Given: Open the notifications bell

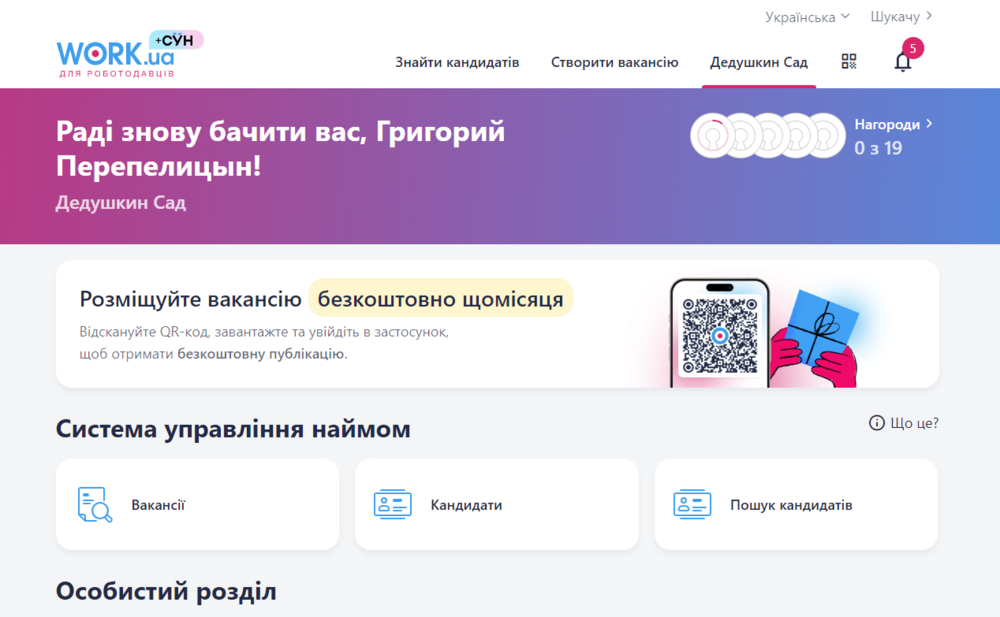Looking at the screenshot, I should 903,61.
